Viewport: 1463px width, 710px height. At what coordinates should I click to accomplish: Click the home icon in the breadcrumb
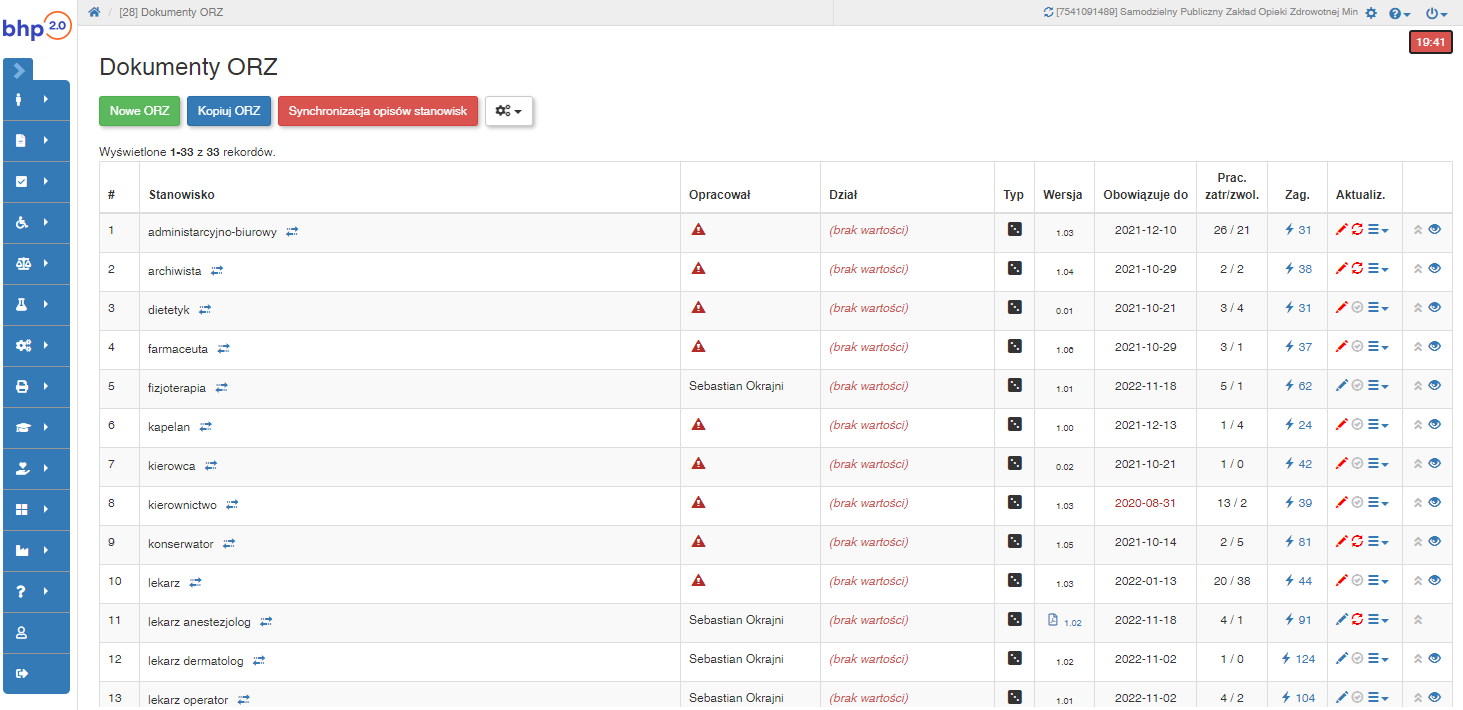tap(94, 12)
